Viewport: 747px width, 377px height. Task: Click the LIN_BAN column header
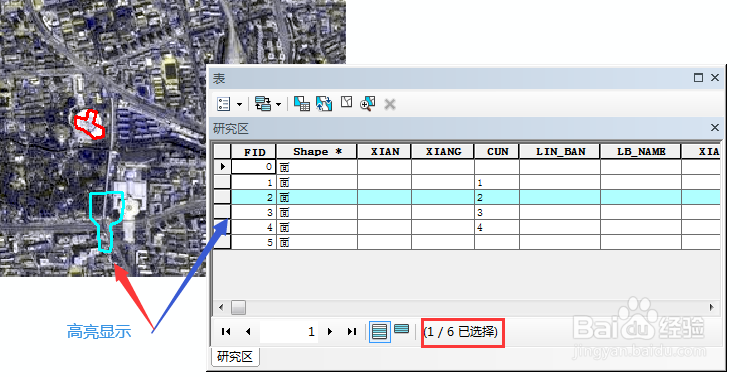pos(560,152)
